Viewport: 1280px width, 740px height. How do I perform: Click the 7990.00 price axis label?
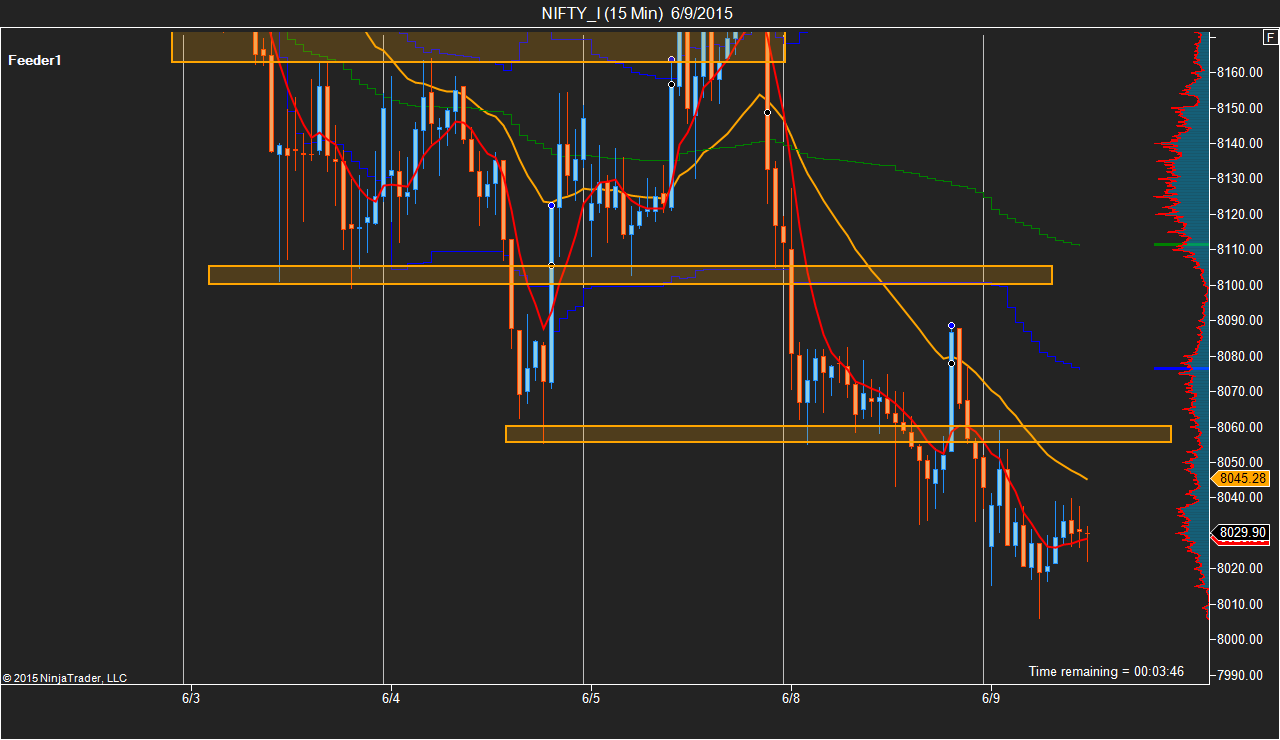click(1241, 675)
